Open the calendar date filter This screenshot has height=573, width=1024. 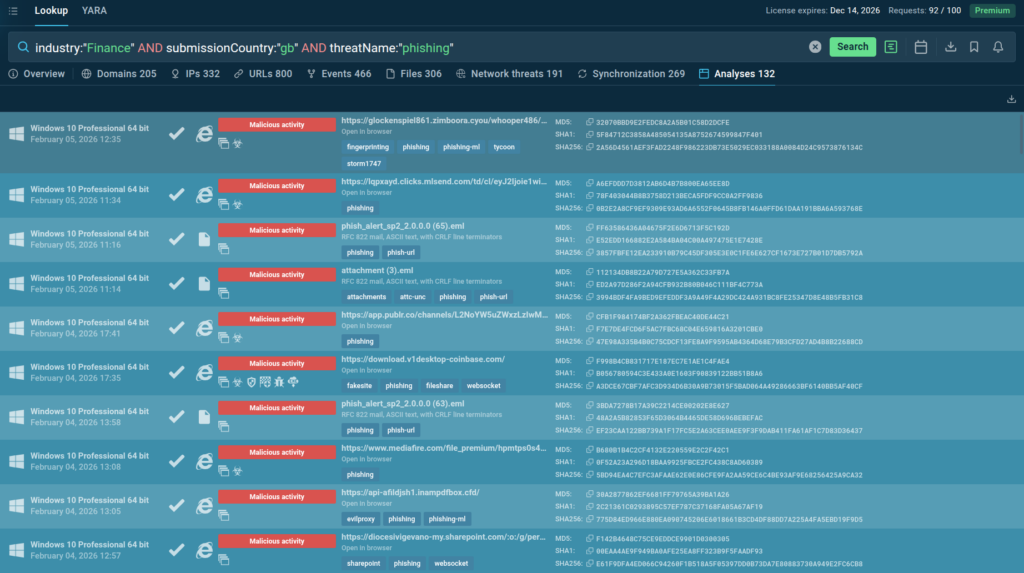(921, 47)
